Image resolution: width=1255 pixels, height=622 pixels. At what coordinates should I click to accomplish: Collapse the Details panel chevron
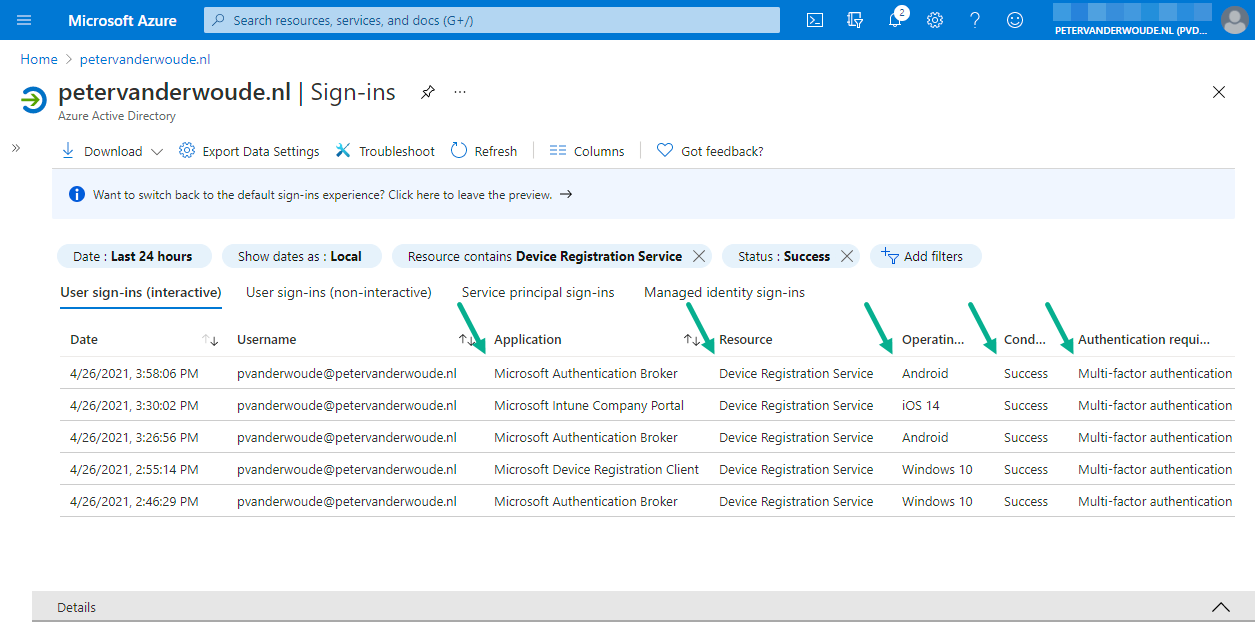pyautogui.click(x=1220, y=607)
